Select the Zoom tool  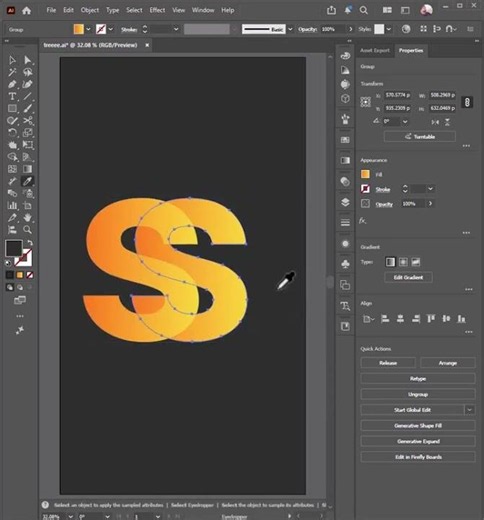point(27,230)
